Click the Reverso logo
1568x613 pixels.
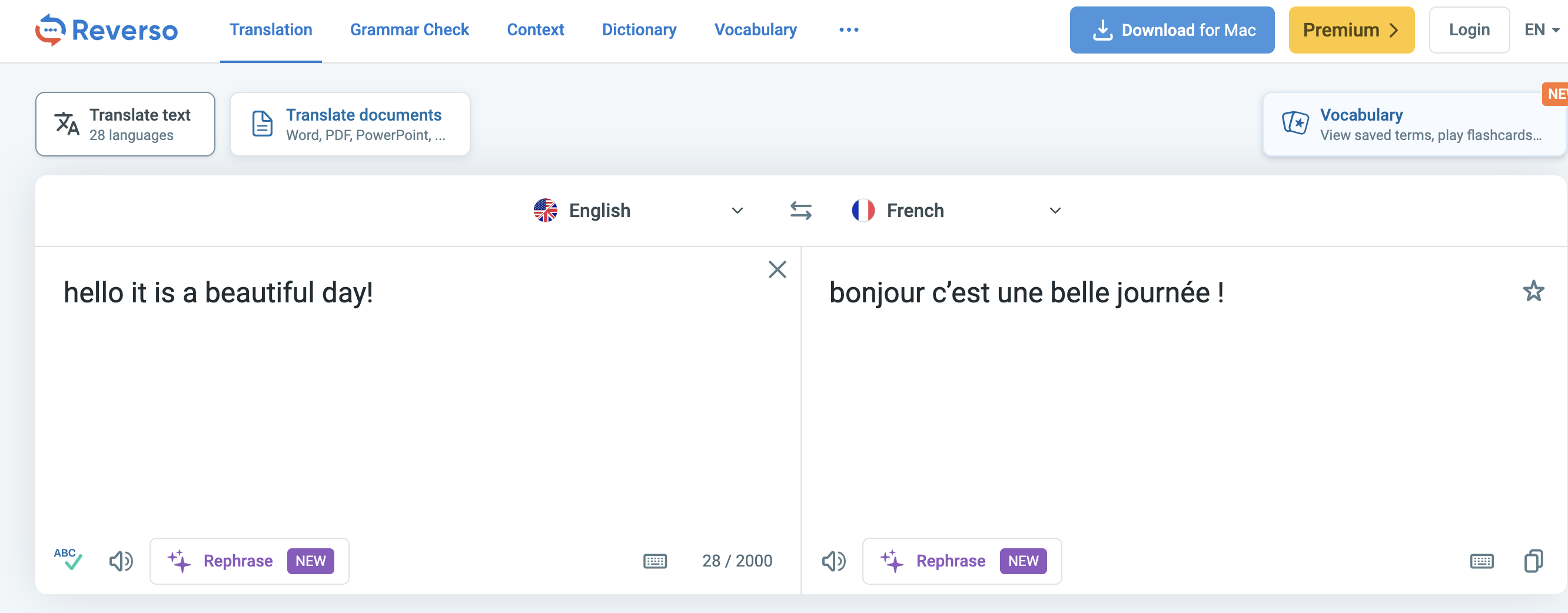107,29
